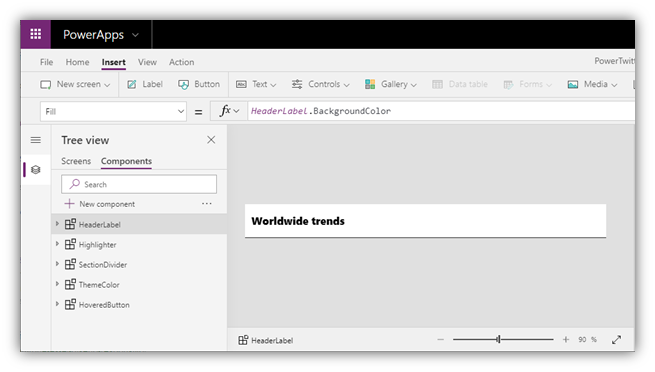
Task: Expand the Controls dropdown arrow
Action: pos(346,85)
